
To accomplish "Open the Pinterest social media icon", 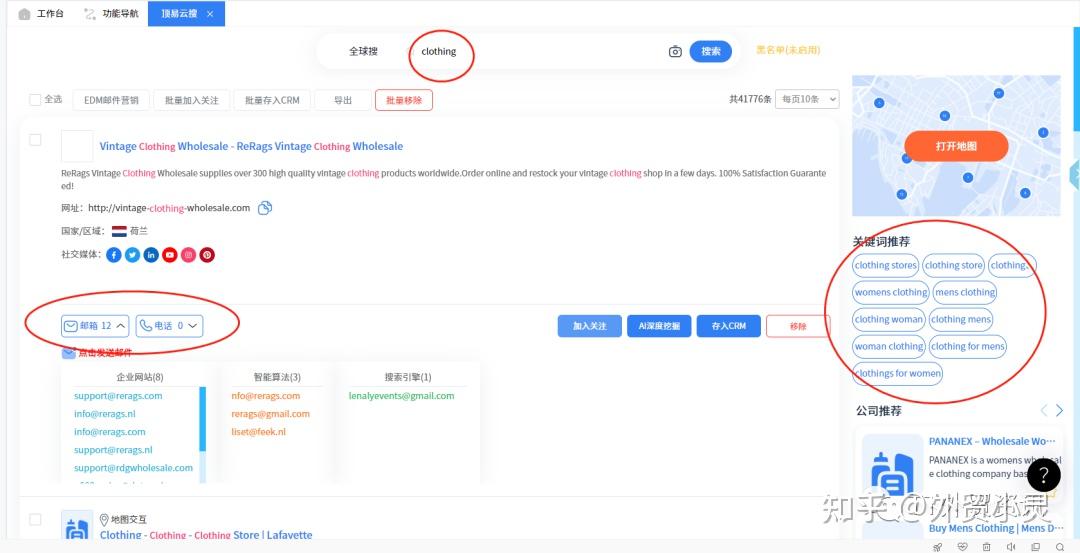I will [x=207, y=255].
